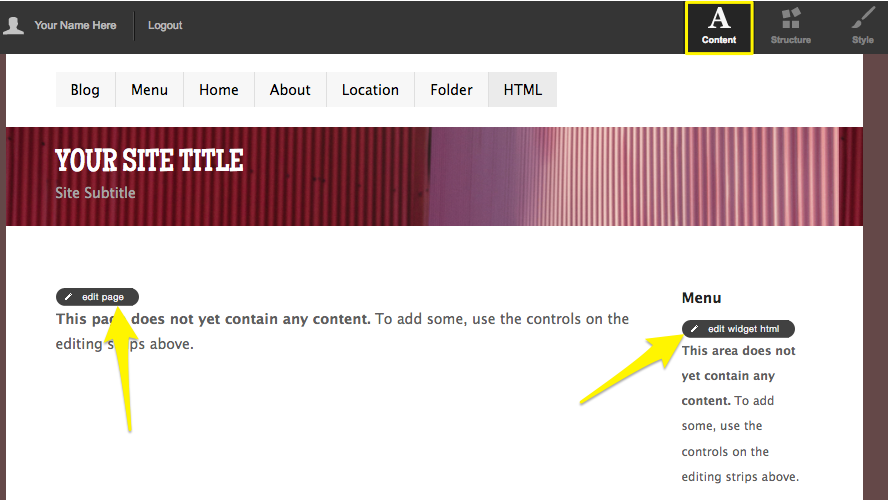Switch to the Location page tab
Image resolution: width=888 pixels, height=500 pixels.
pos(370,89)
